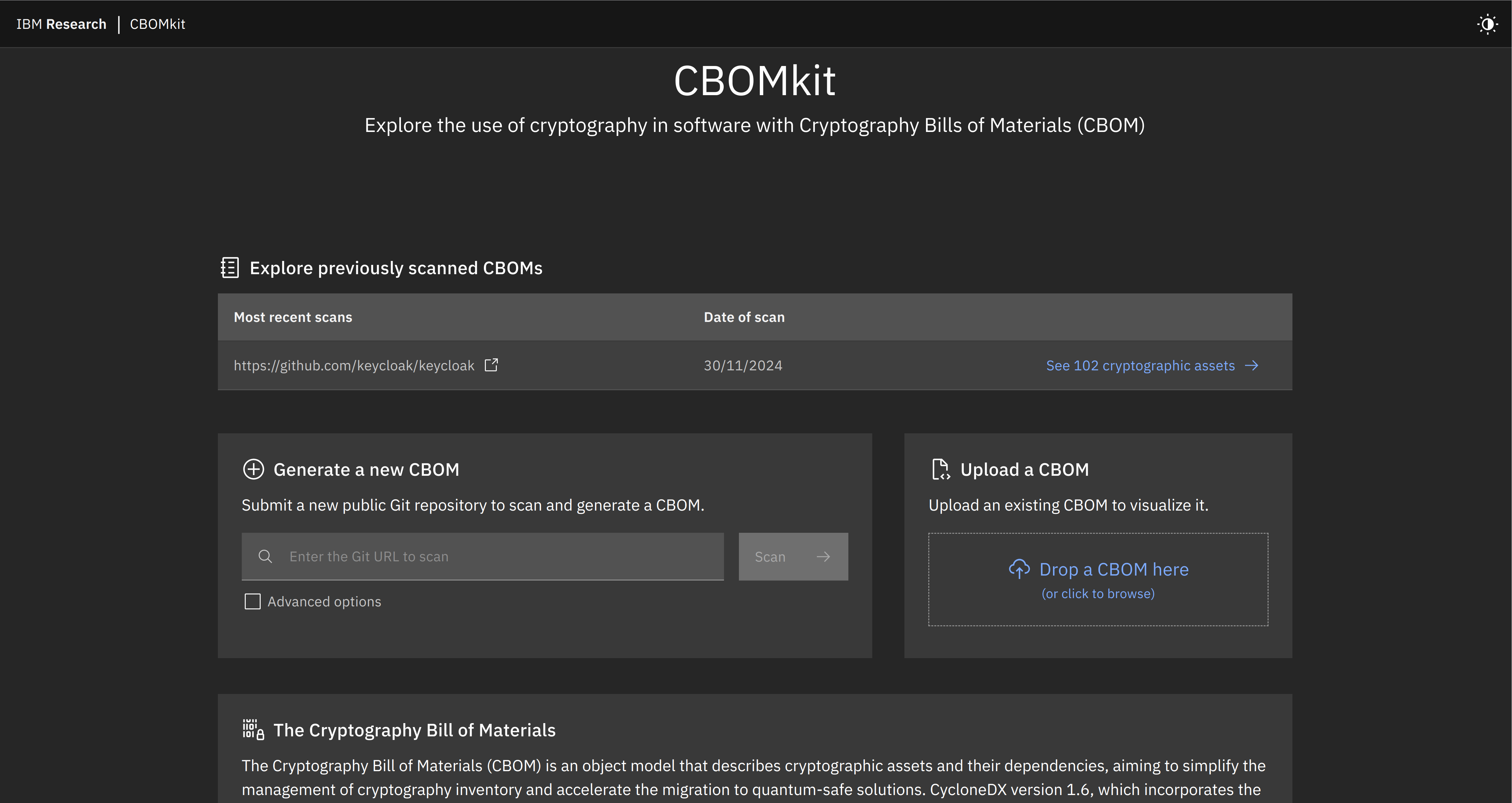Click the cloud upload icon in drop zone

tap(1019, 569)
